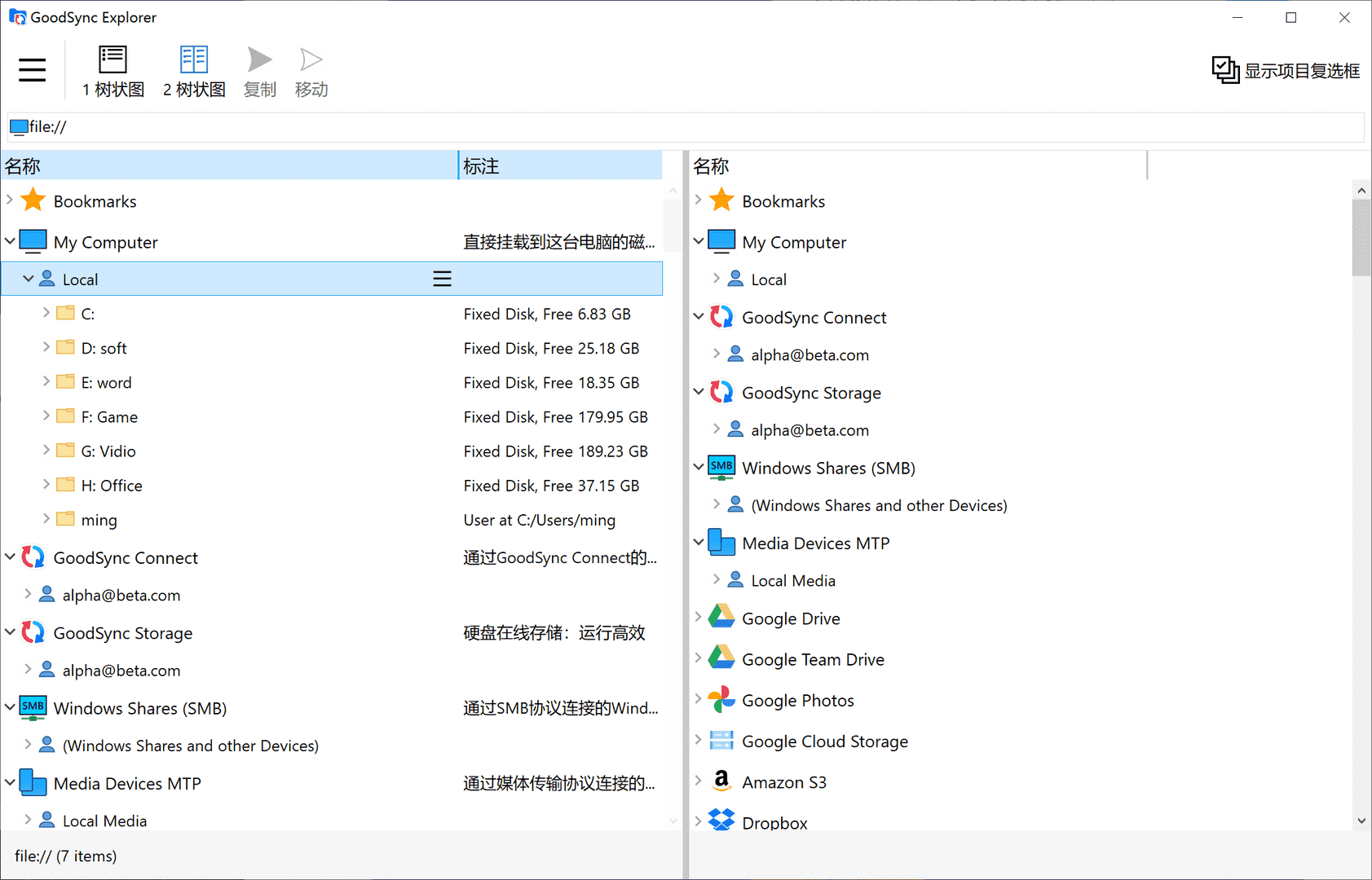Open the Local row options menu icon
The height and width of the screenshot is (880, 1372).
coord(442,279)
